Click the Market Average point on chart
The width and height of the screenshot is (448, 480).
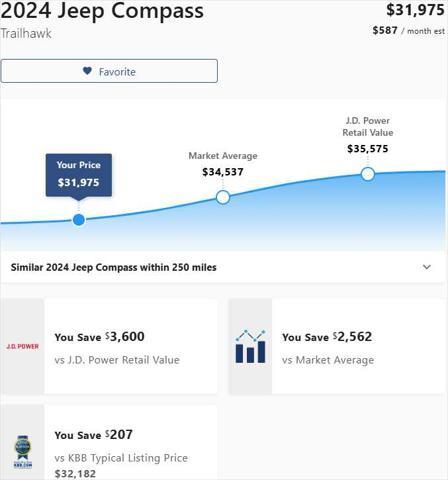(223, 197)
